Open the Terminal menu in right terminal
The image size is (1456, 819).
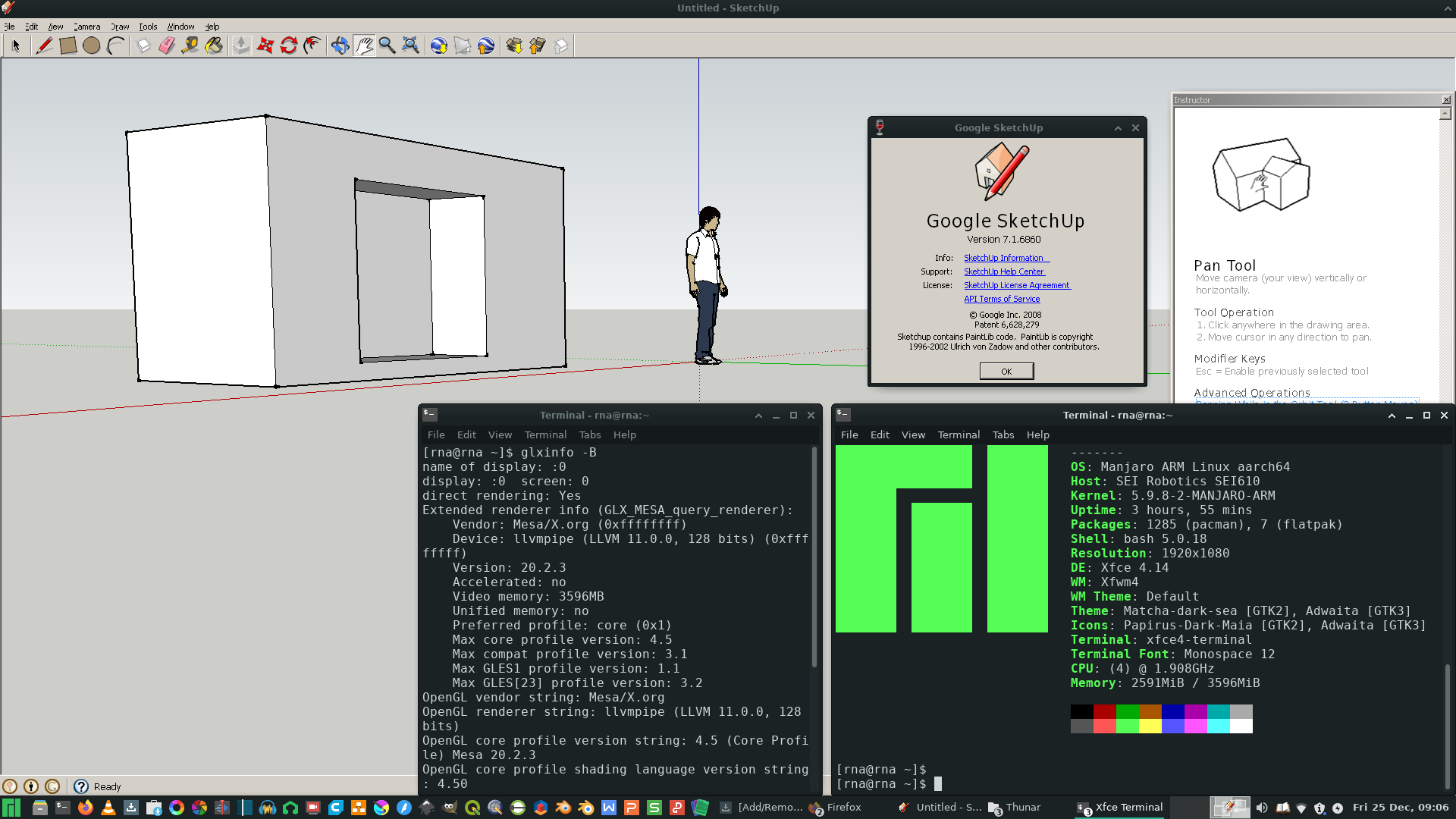pyautogui.click(x=959, y=435)
